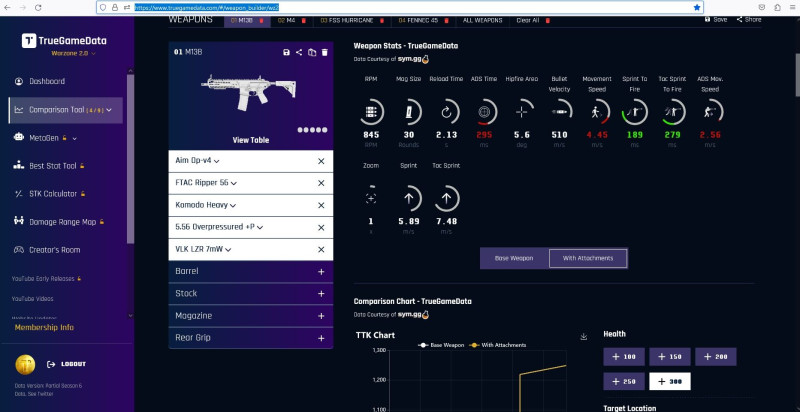Open the Membership Info link
Image resolution: width=800 pixels, height=412 pixels.
44,327
